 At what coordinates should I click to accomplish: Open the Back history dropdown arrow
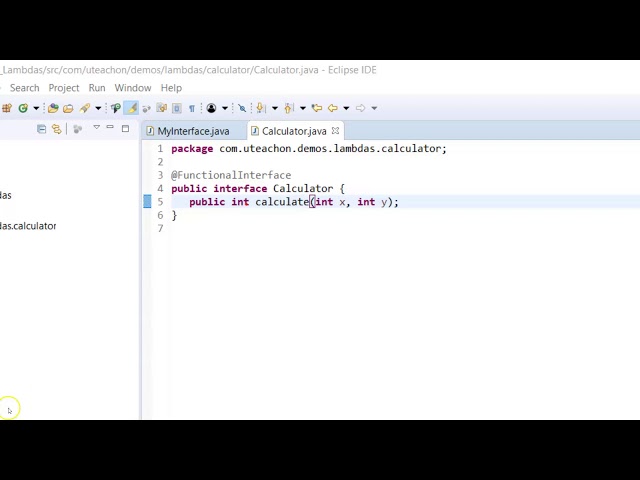pyautogui.click(x=346, y=108)
